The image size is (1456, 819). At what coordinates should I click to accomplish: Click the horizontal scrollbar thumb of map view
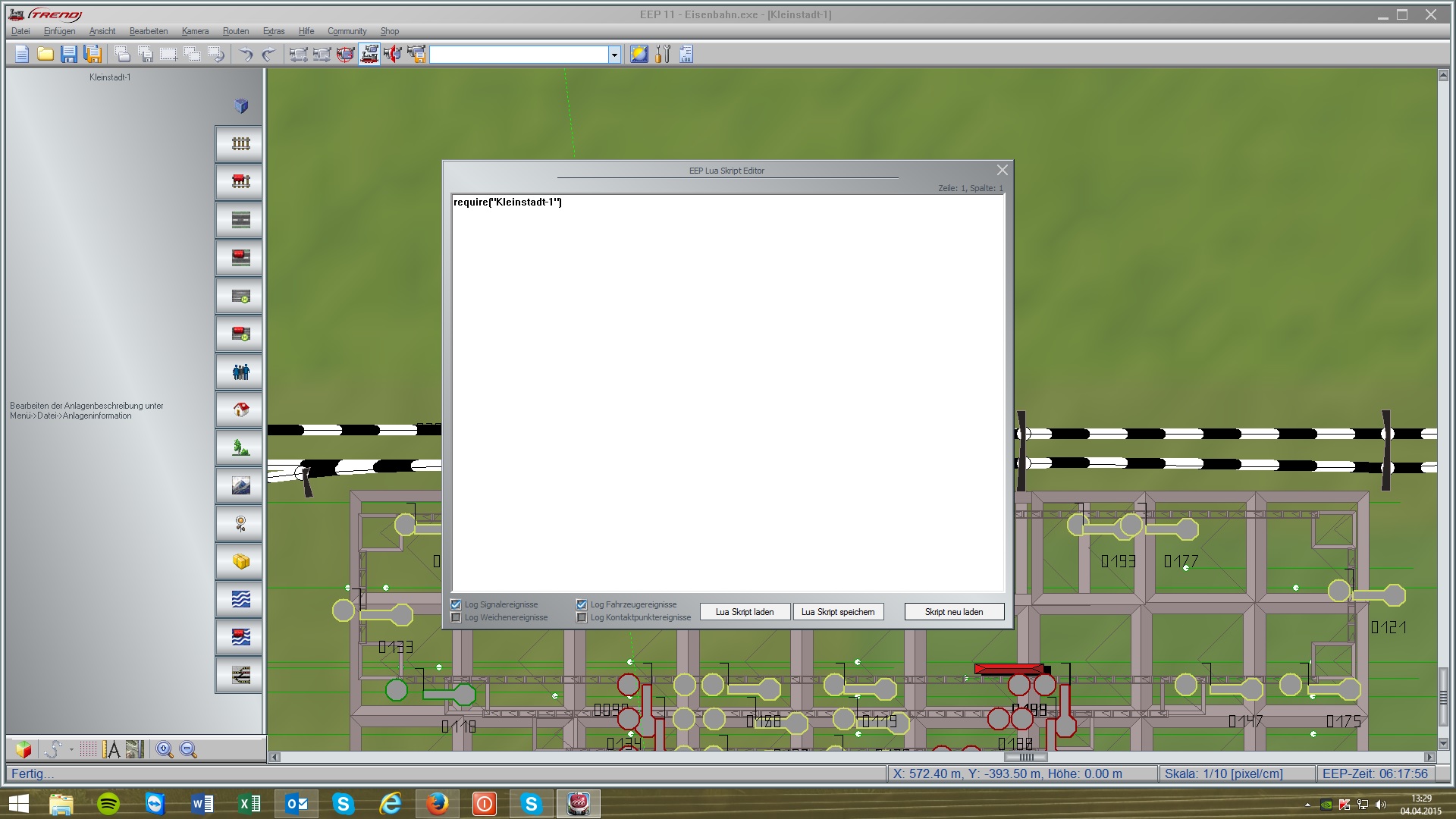(x=1025, y=757)
